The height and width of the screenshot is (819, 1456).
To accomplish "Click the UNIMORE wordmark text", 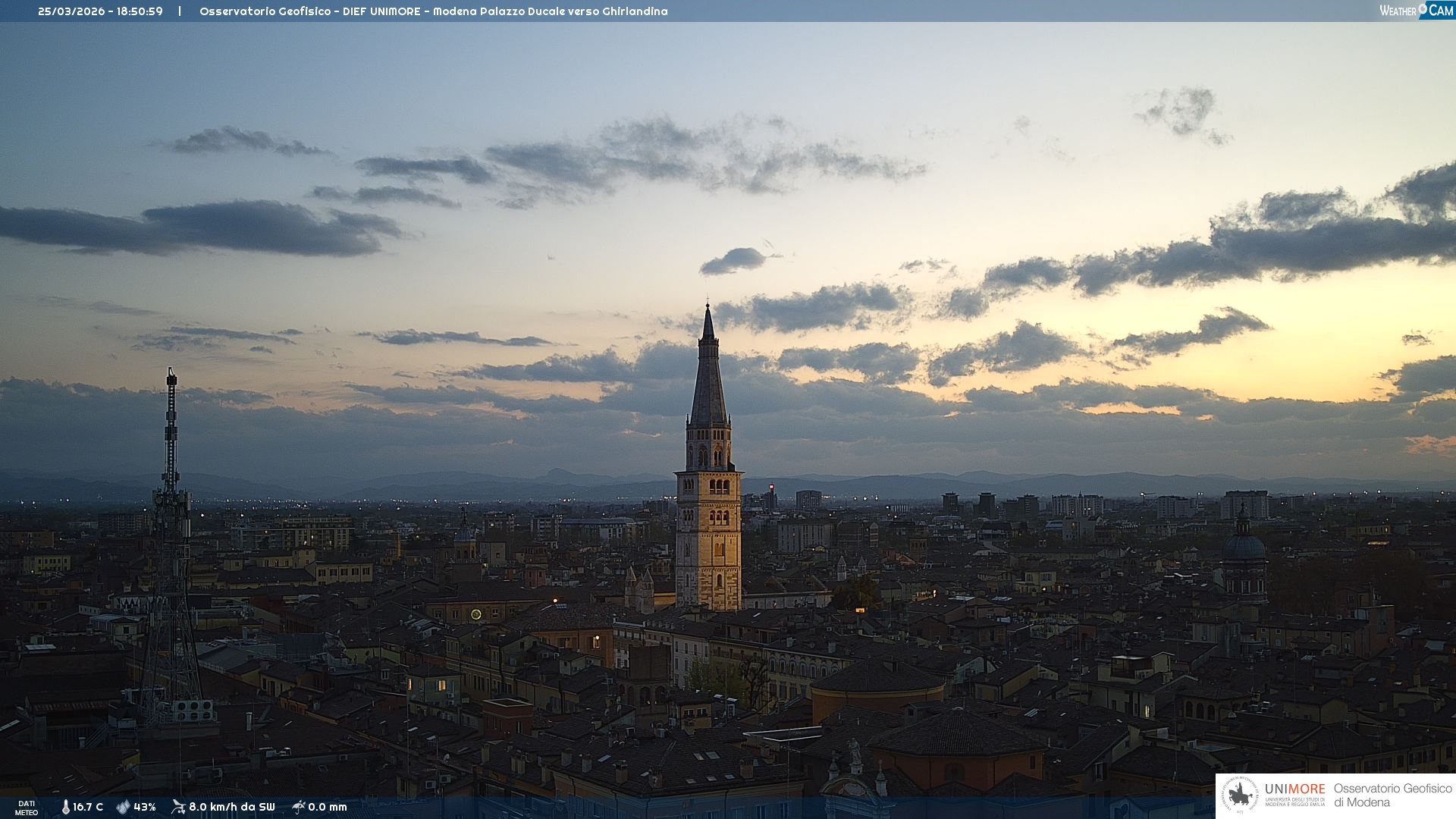I will click(1294, 789).
